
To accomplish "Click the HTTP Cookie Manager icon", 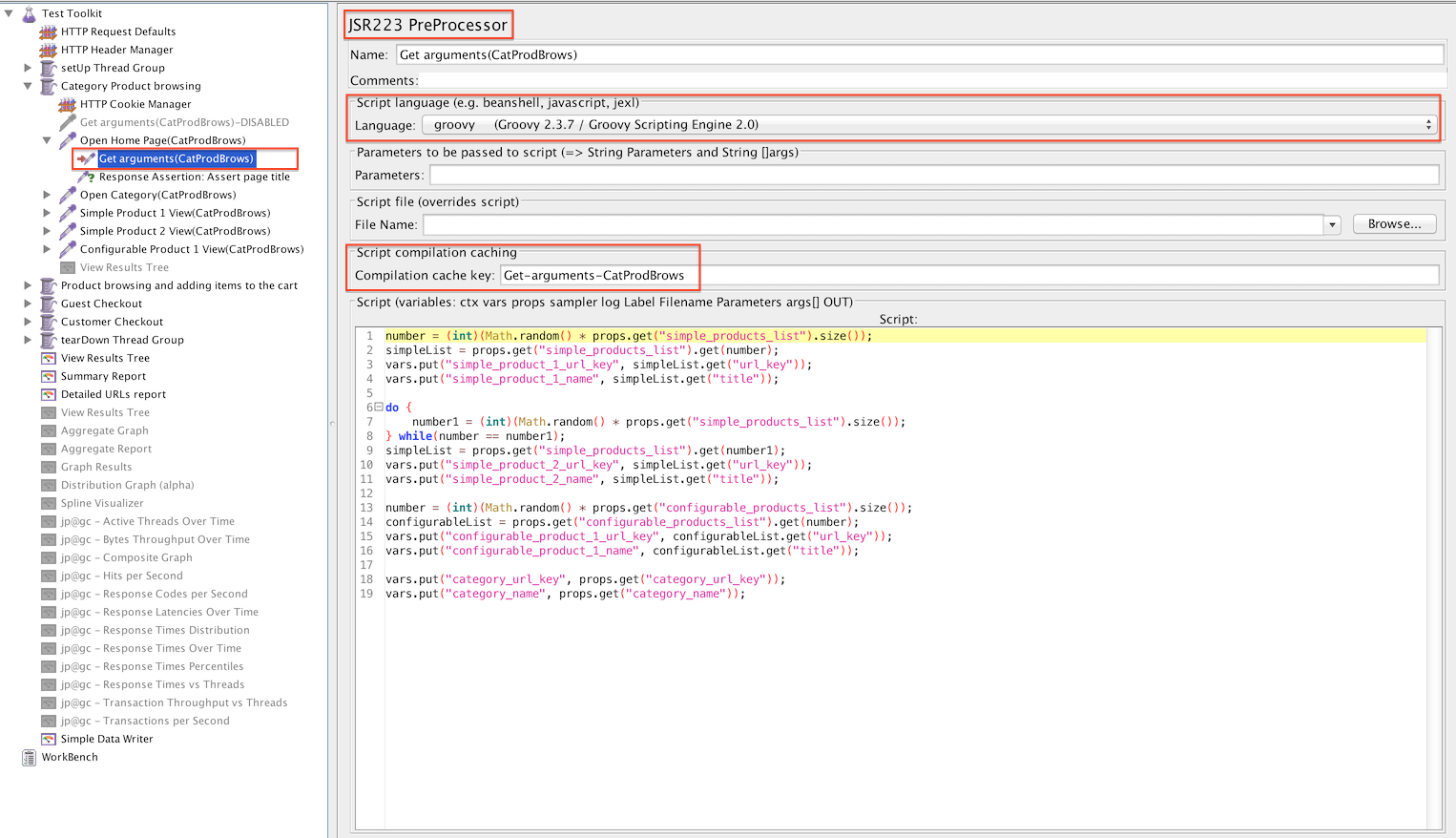I will (x=67, y=104).
